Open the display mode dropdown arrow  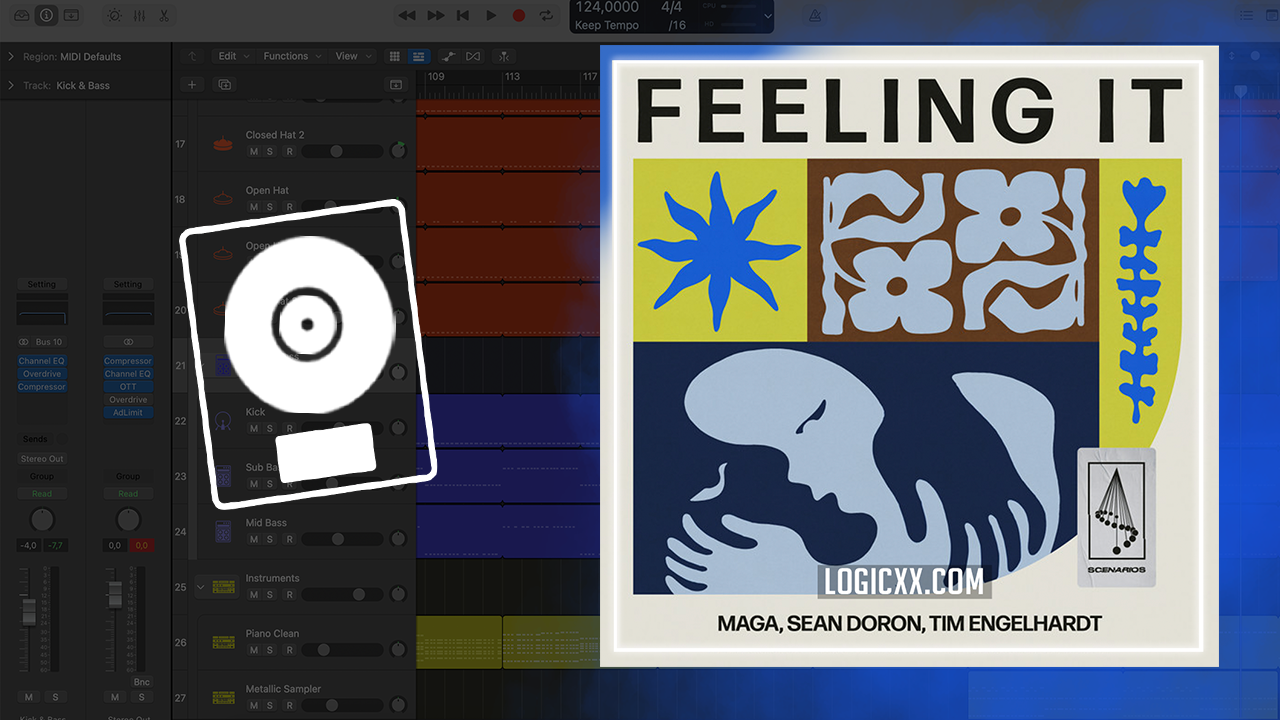[x=768, y=16]
